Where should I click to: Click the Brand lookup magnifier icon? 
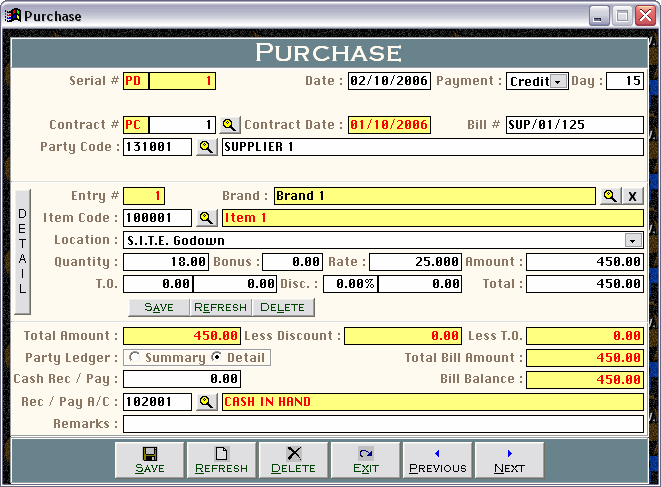click(610, 196)
